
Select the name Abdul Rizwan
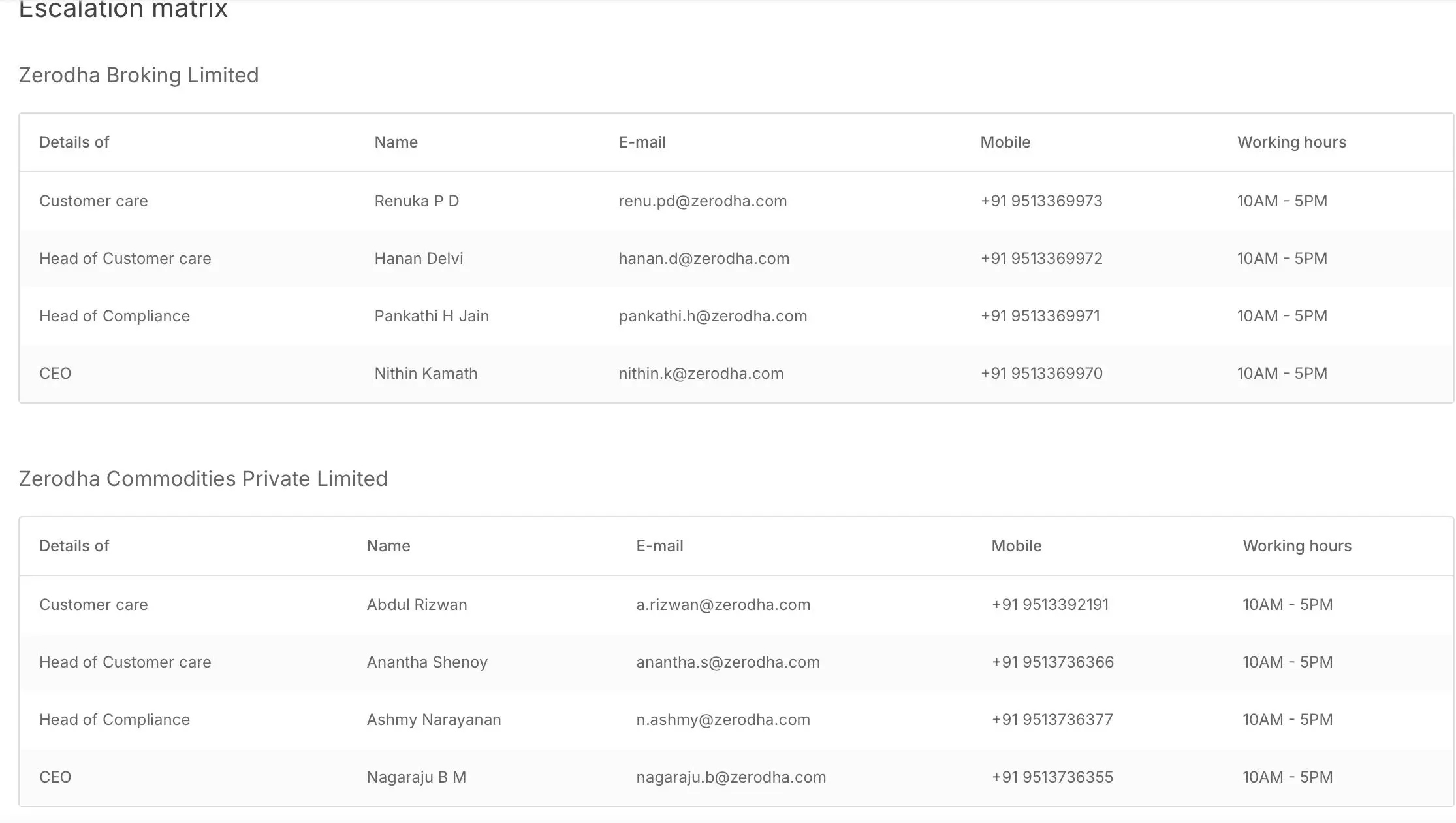point(417,605)
